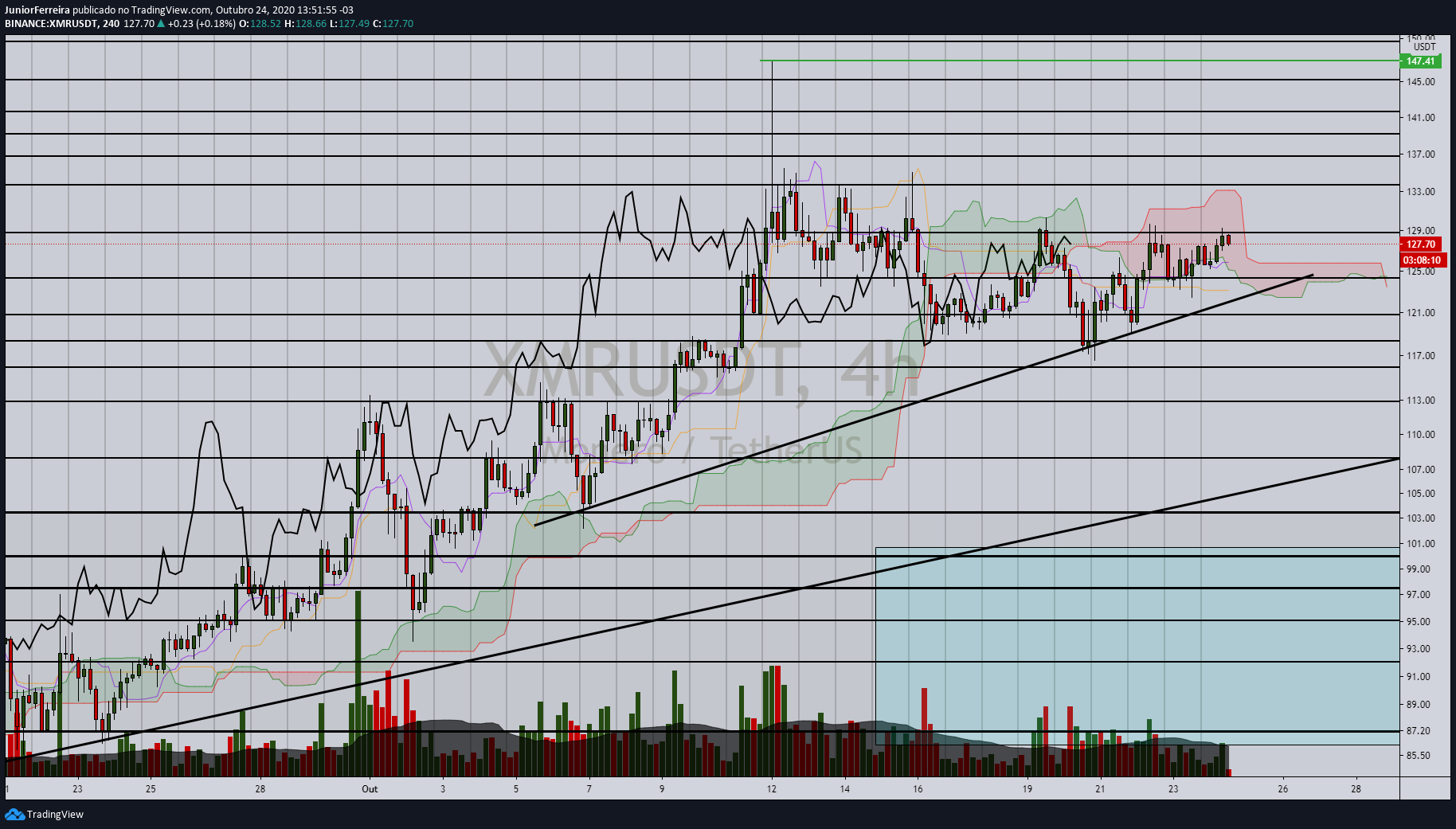Click the 21 date label on time axis
Image resolution: width=1456 pixels, height=829 pixels.
(1100, 789)
